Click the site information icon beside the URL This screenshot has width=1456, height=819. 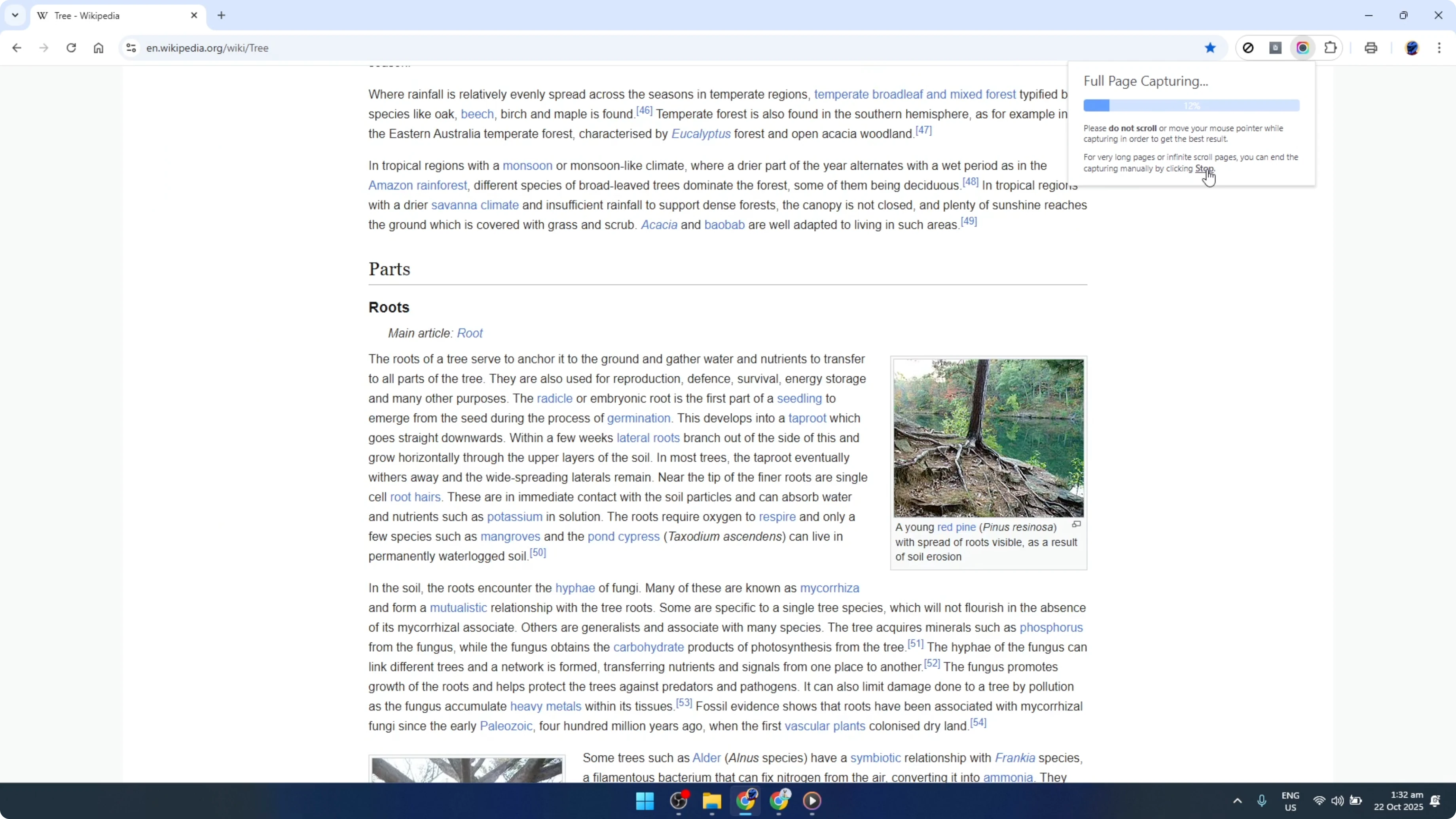(131, 47)
